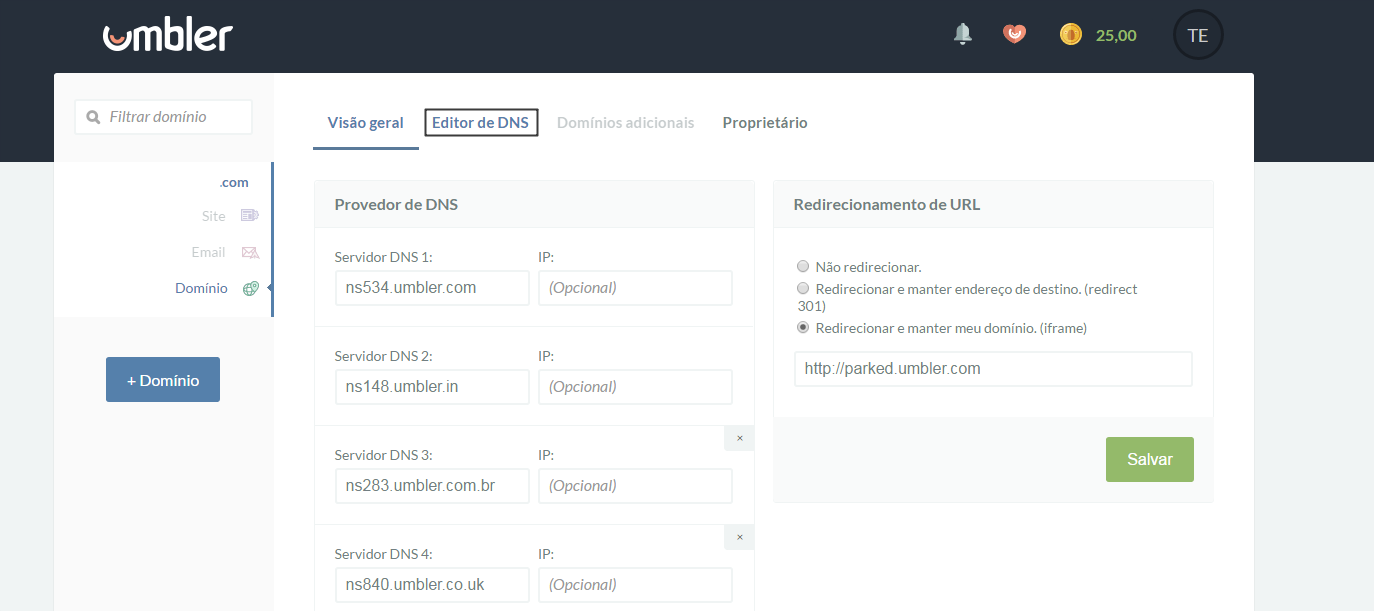This screenshot has height=611, width=1374.
Task: Click the heart icon in header
Action: pos(1015,34)
